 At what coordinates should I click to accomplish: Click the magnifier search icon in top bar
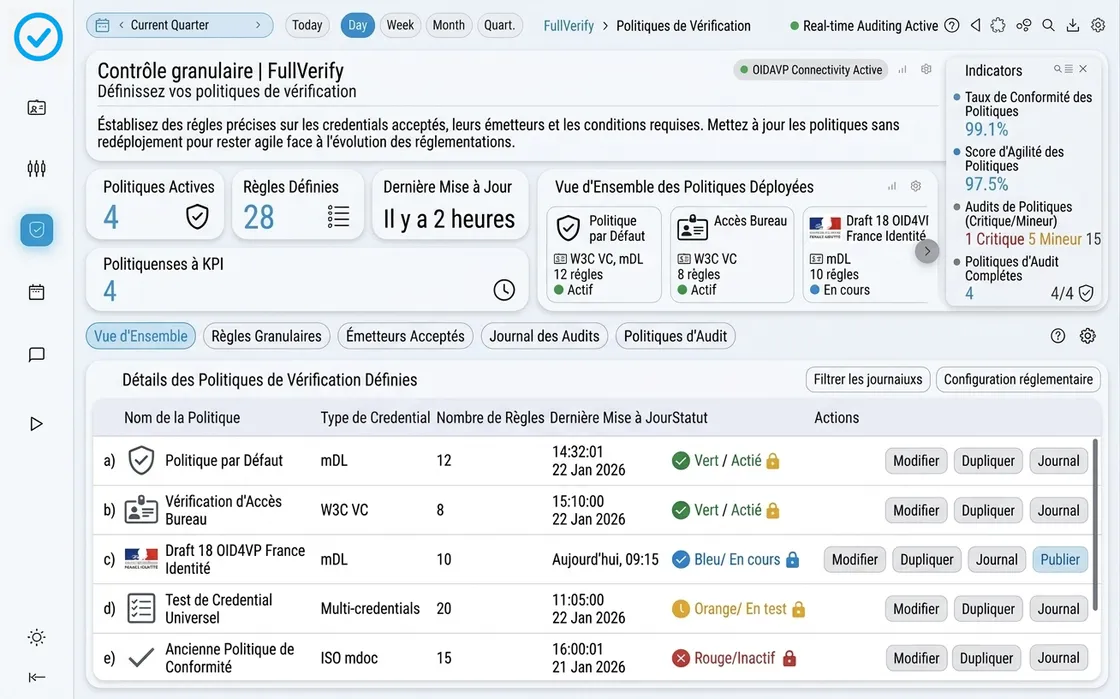click(x=1048, y=26)
